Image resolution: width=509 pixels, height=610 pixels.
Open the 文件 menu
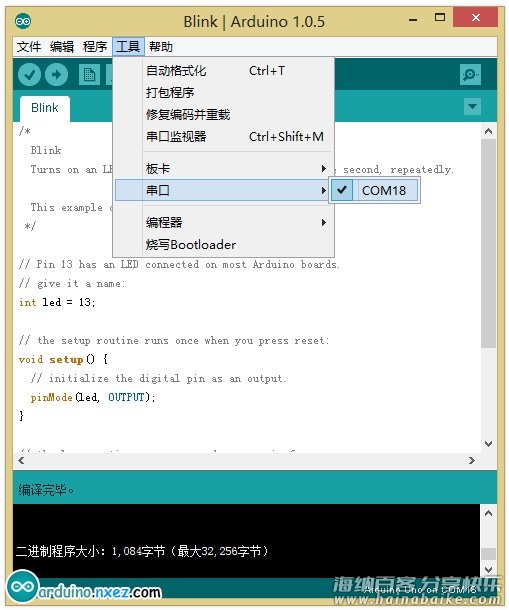[28, 47]
